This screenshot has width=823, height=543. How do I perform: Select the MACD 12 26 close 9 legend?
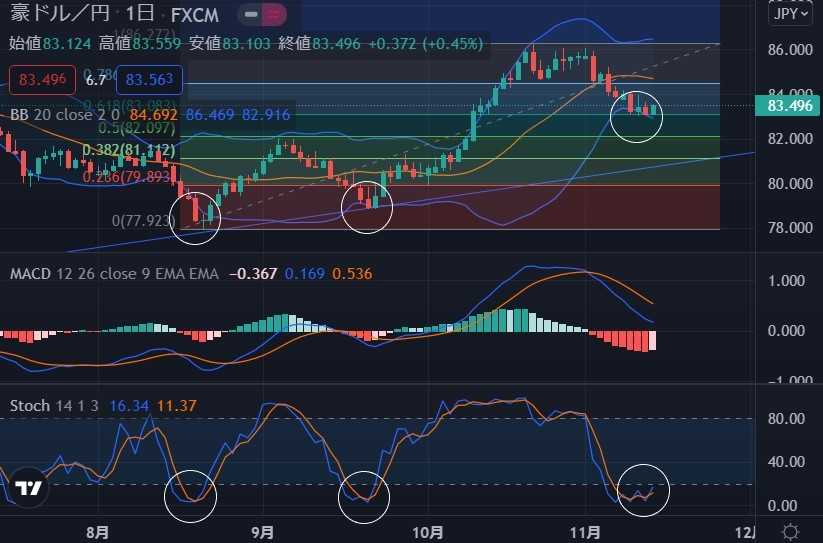[114, 273]
